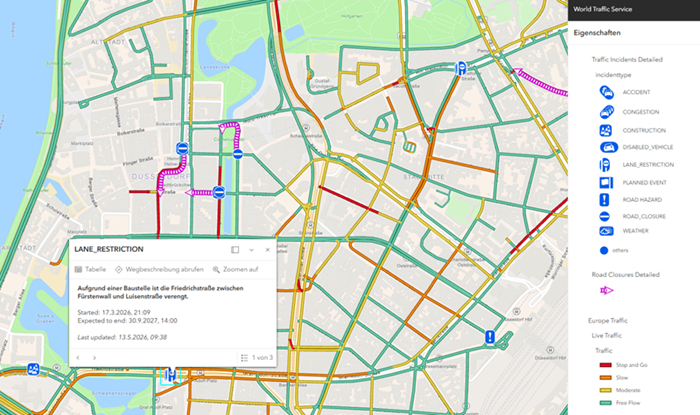
Task: Click the Eigenschaften heading
Action: (597, 33)
